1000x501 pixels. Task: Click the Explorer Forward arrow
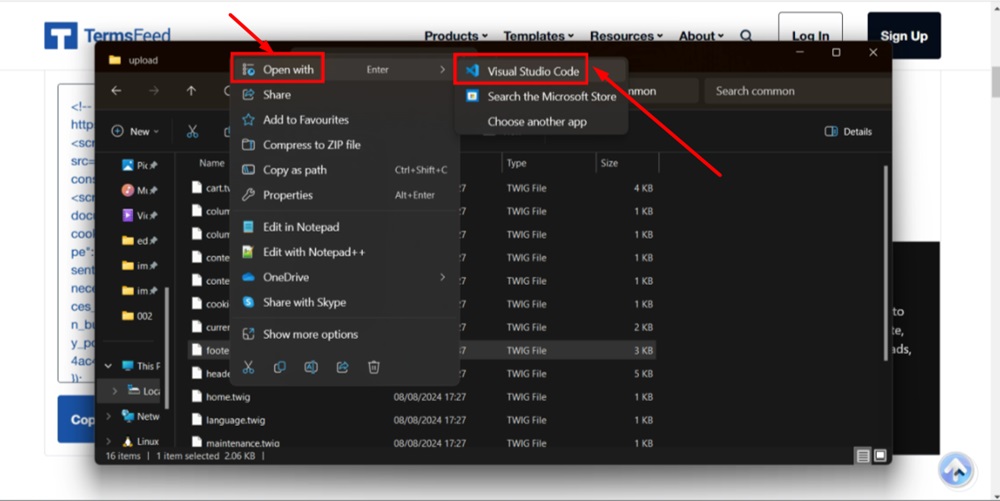tap(154, 91)
